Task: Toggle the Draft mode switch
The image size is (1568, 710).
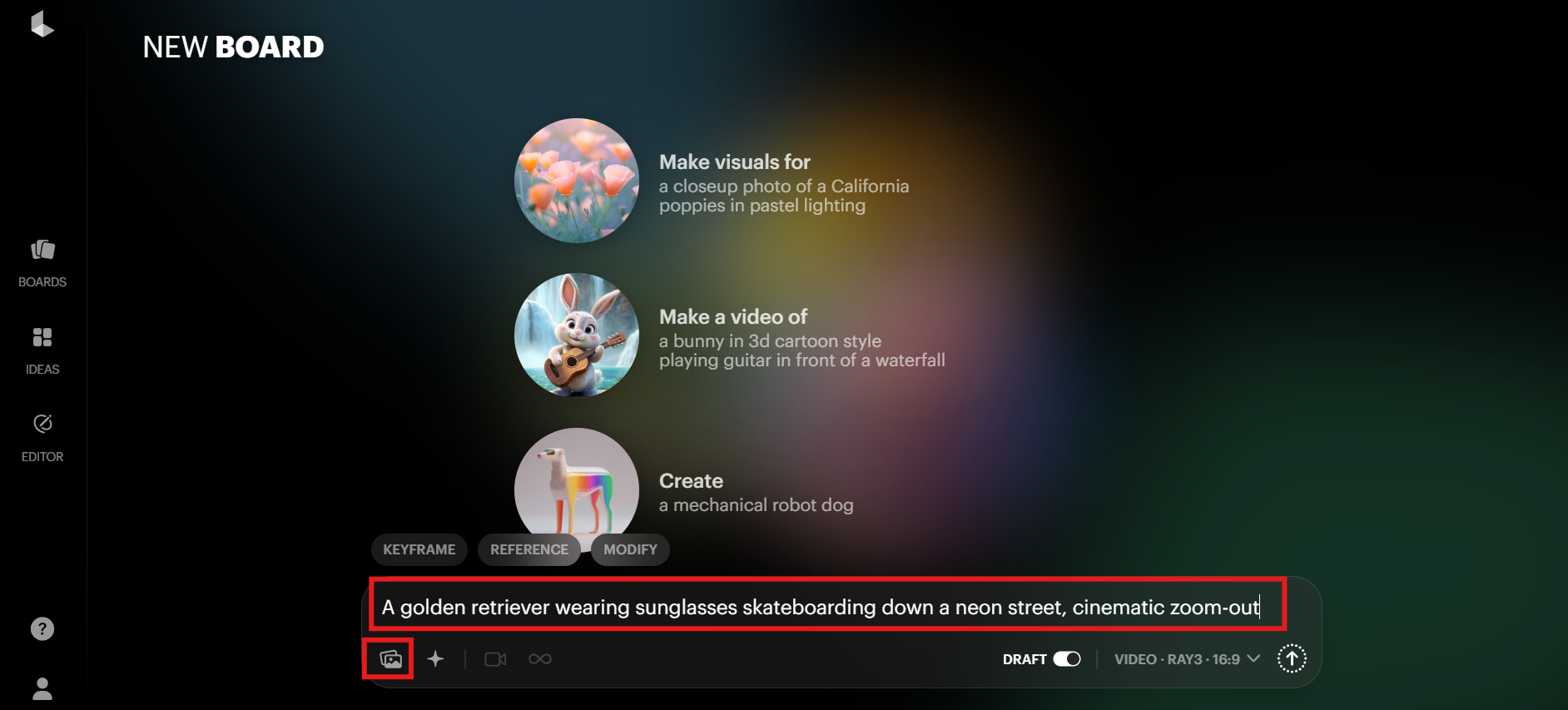Action: (1067, 659)
